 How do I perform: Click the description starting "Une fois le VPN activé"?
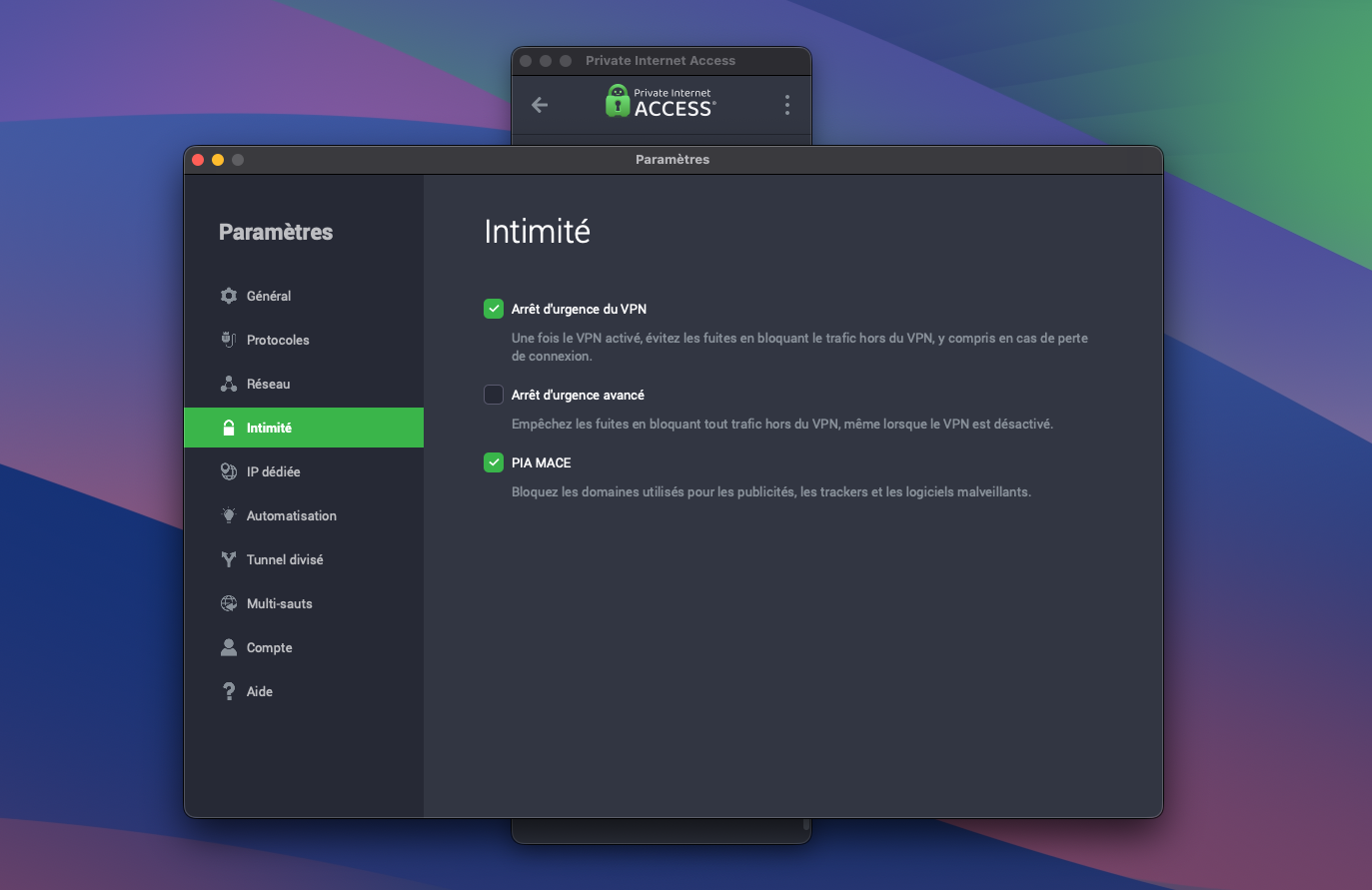tap(799, 347)
